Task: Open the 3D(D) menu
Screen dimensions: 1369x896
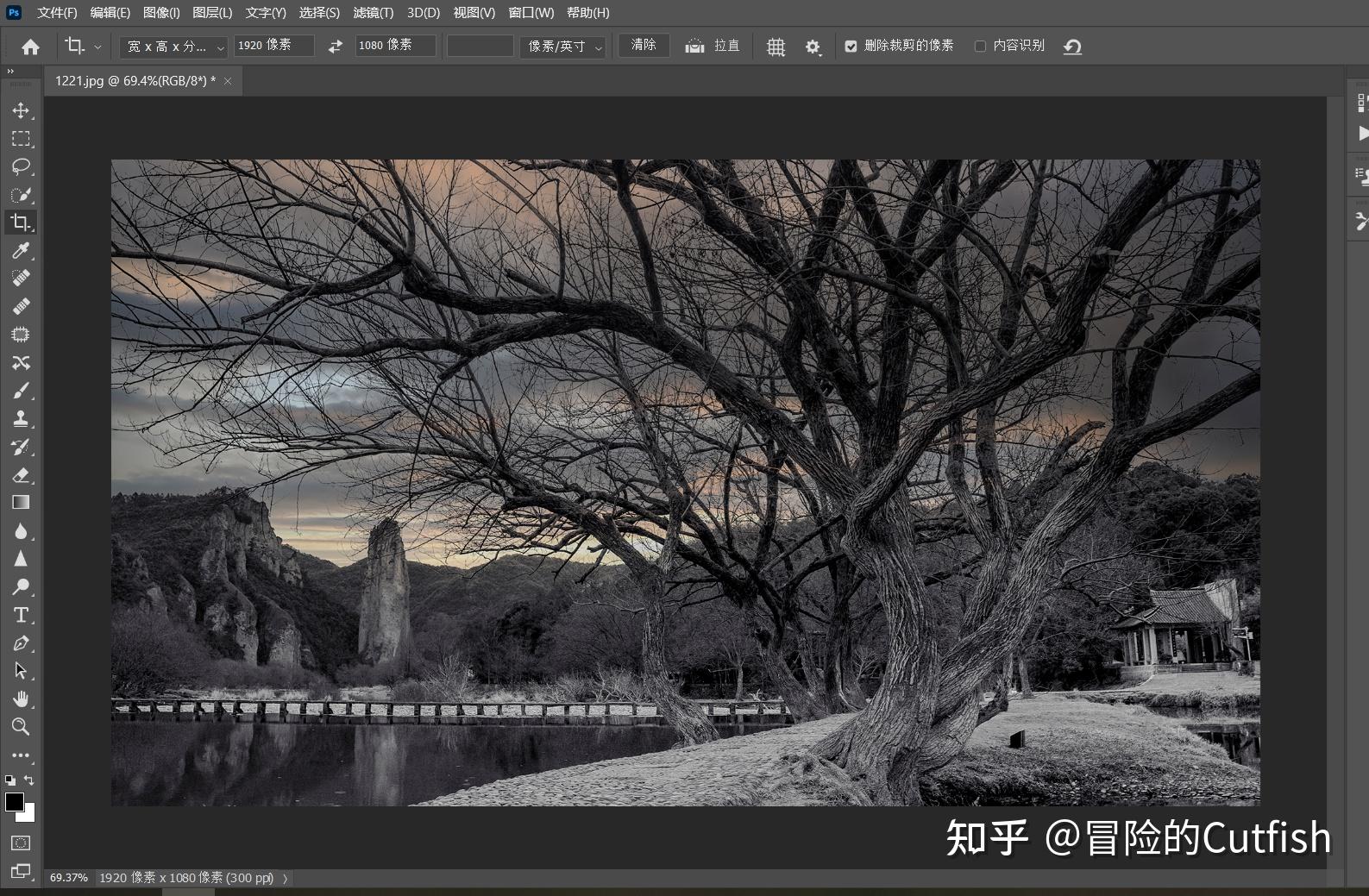Action: click(424, 13)
